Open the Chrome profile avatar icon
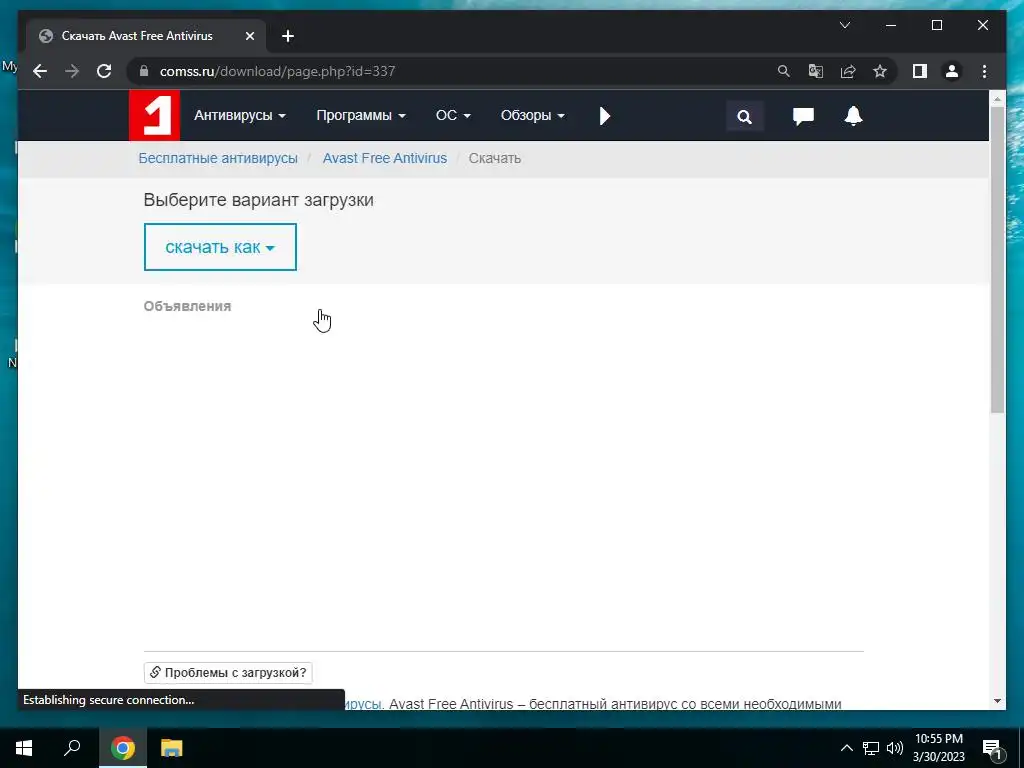The height and width of the screenshot is (768, 1024). pyautogui.click(x=952, y=71)
